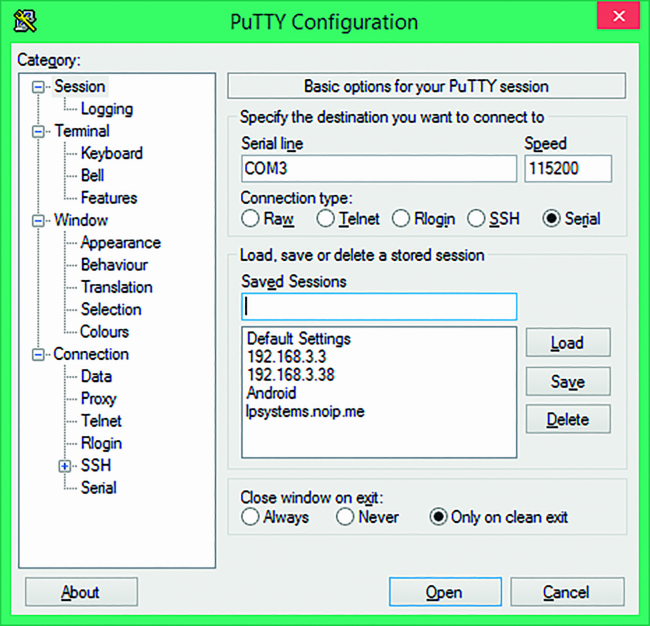This screenshot has height=626, width=650.
Task: Click the Load button
Action: [568, 343]
